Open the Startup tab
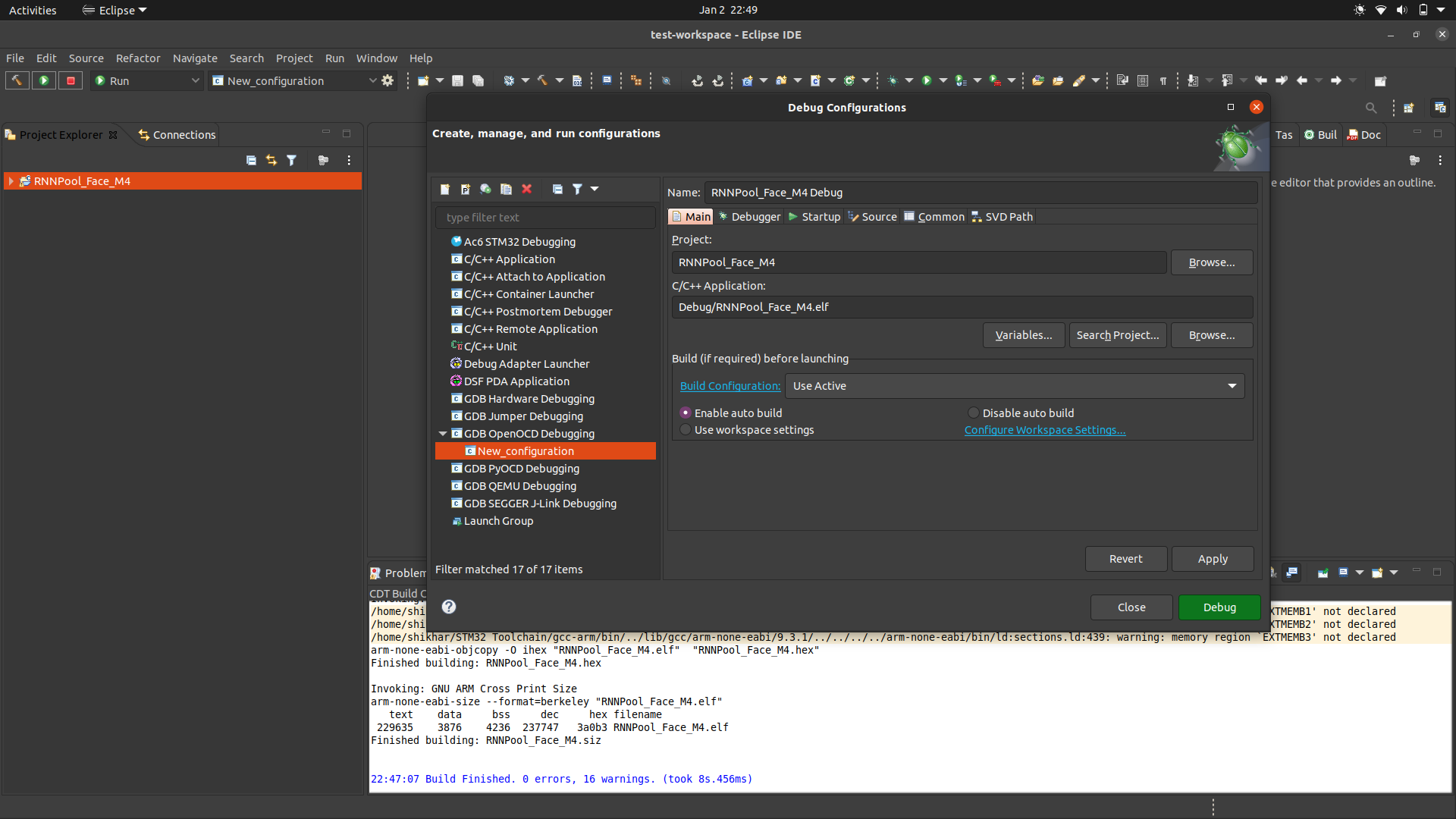Screen dimensions: 1456x819 pos(814,217)
